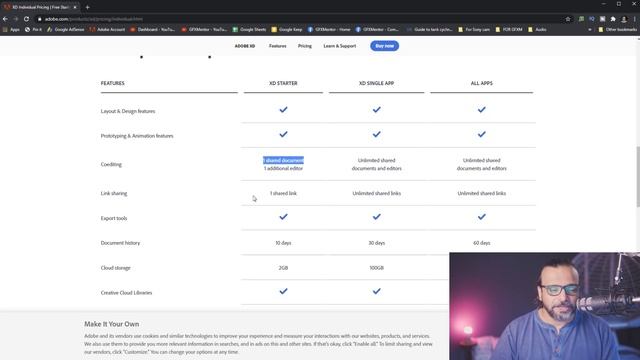Viewport: 640px width, 360px height.
Task: Open the GFXMentor - Home Facebook bookmark
Action: 329,29
